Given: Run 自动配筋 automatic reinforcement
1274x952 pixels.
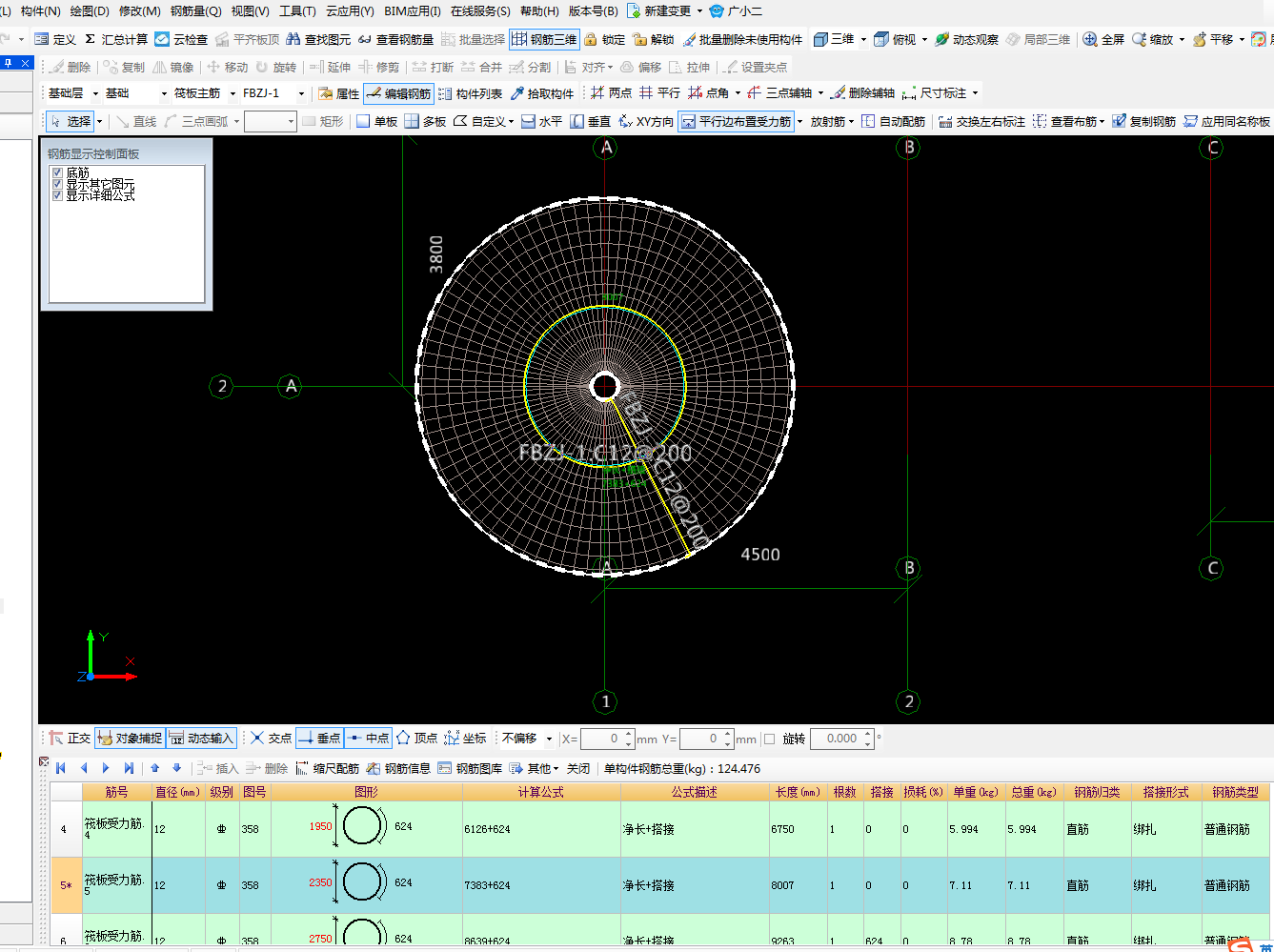Looking at the screenshot, I should point(893,121).
